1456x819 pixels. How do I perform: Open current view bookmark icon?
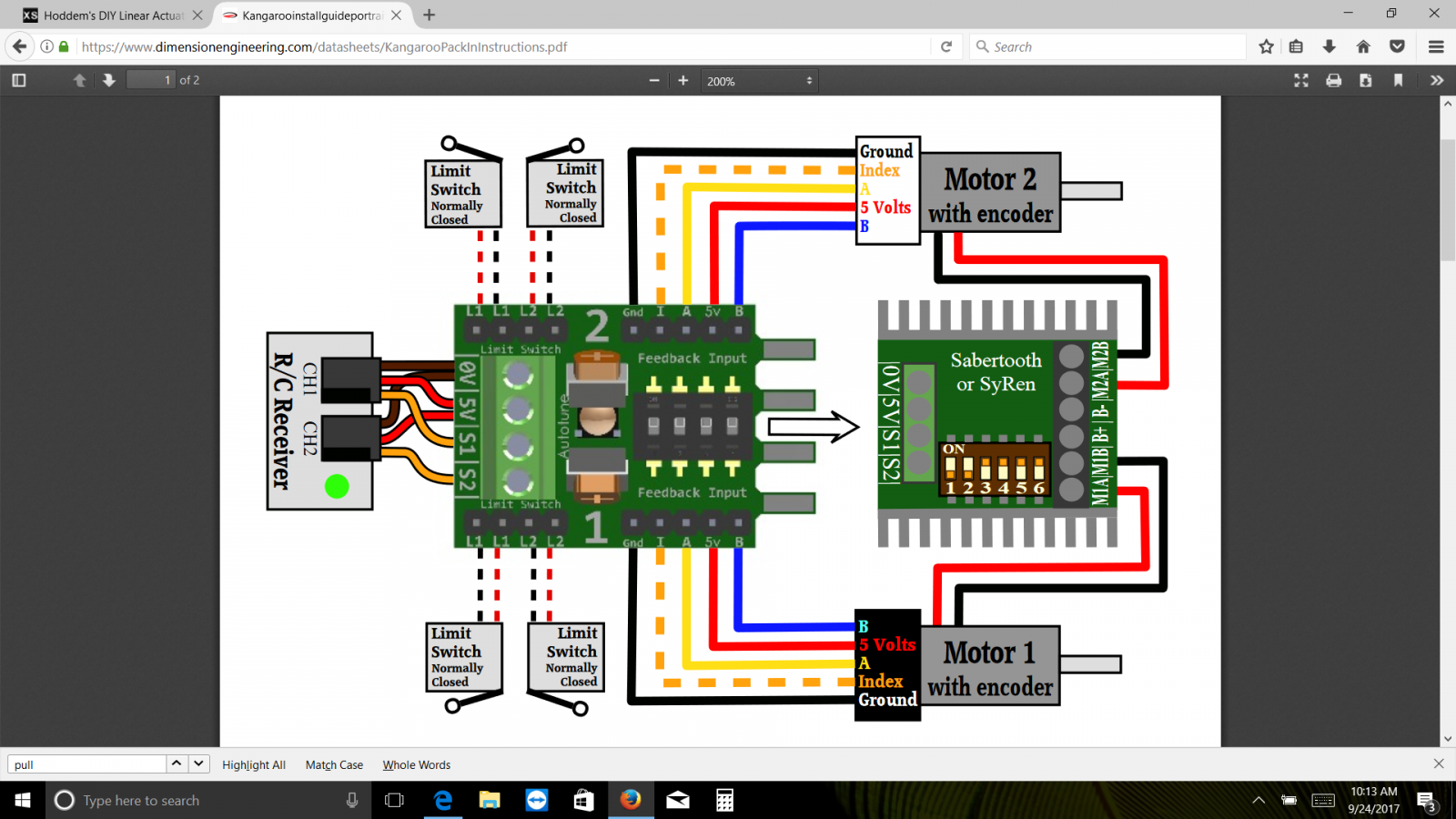click(1399, 80)
